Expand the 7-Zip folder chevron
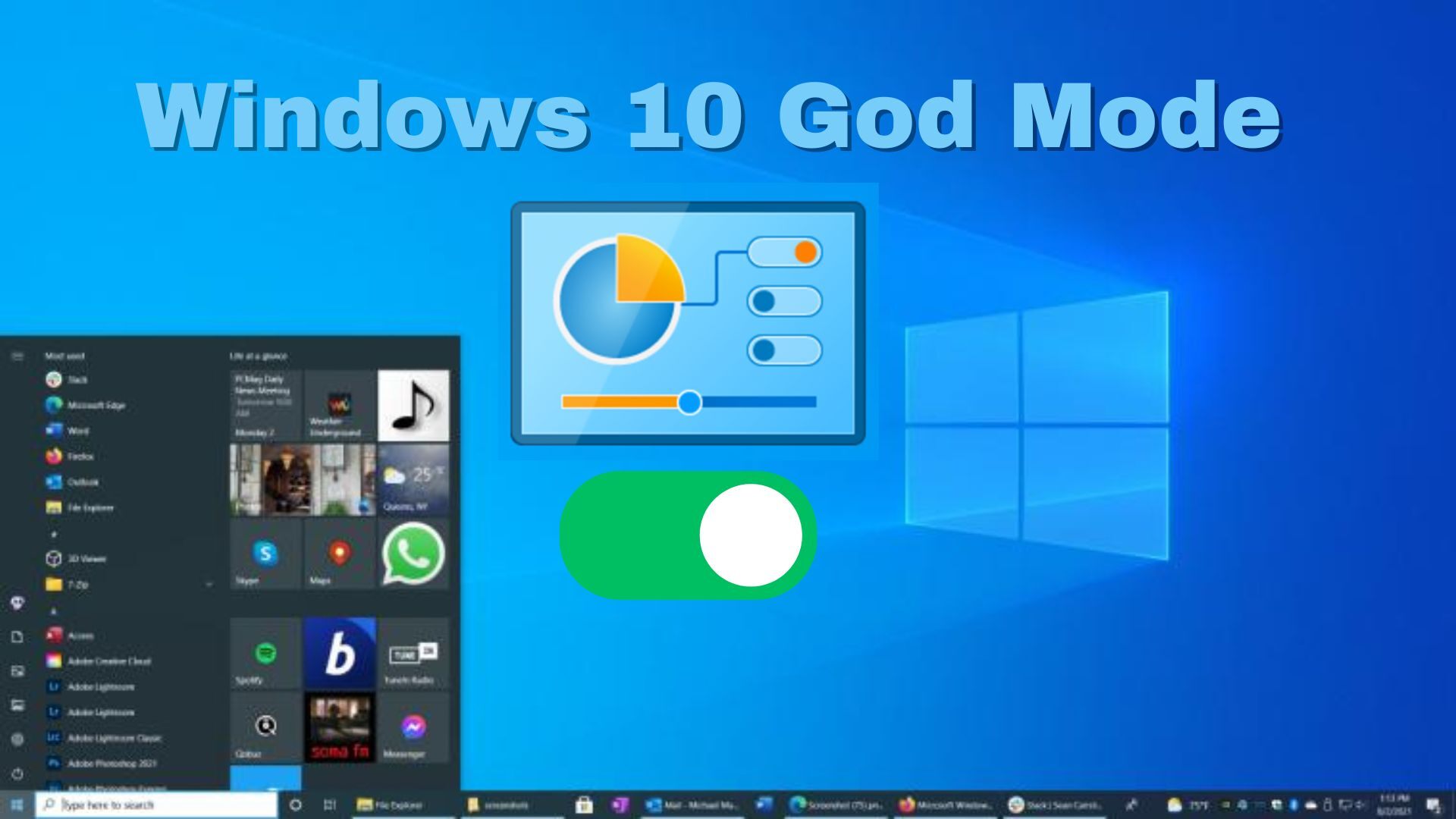1456x819 pixels. coord(209,585)
